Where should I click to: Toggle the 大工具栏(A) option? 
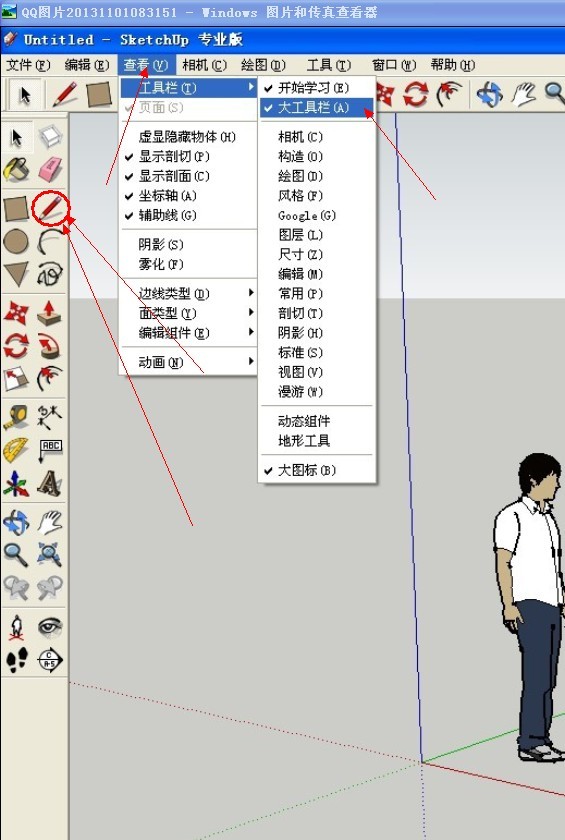coord(317,108)
